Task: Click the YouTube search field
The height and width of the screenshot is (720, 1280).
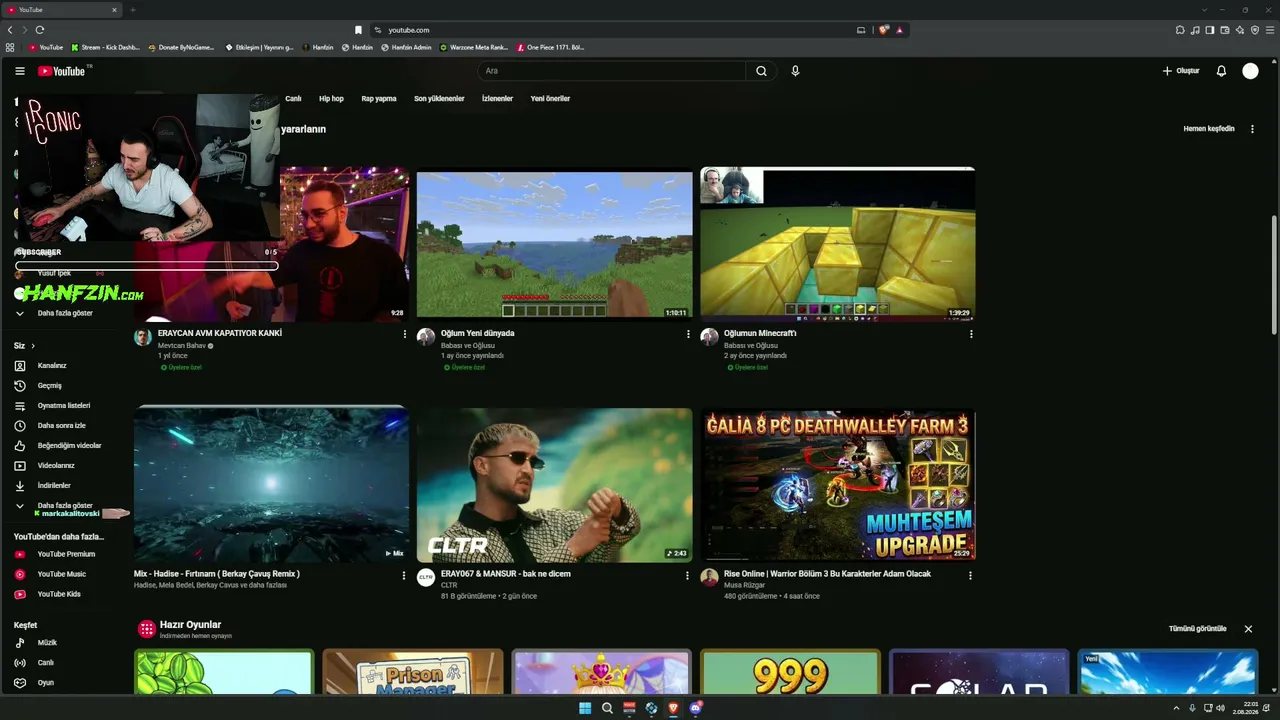Action: [x=611, y=71]
